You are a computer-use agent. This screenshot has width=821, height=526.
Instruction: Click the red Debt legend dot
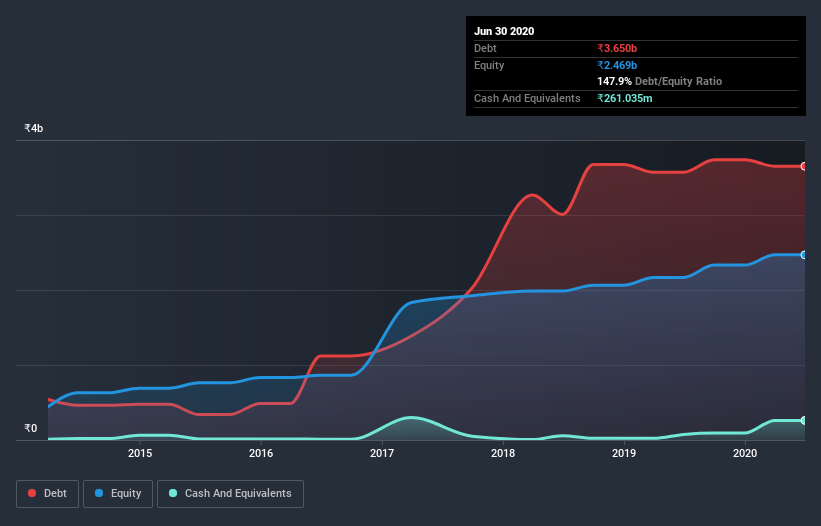(32, 493)
